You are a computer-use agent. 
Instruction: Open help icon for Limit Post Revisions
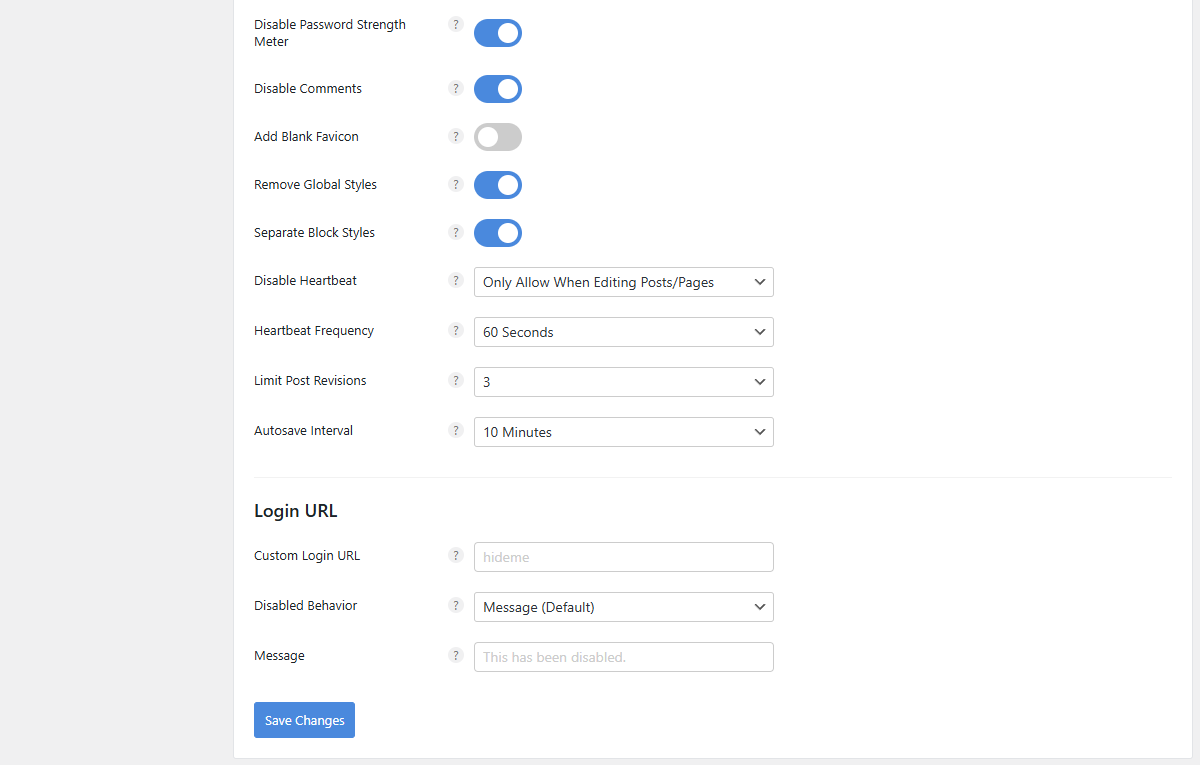(x=456, y=380)
